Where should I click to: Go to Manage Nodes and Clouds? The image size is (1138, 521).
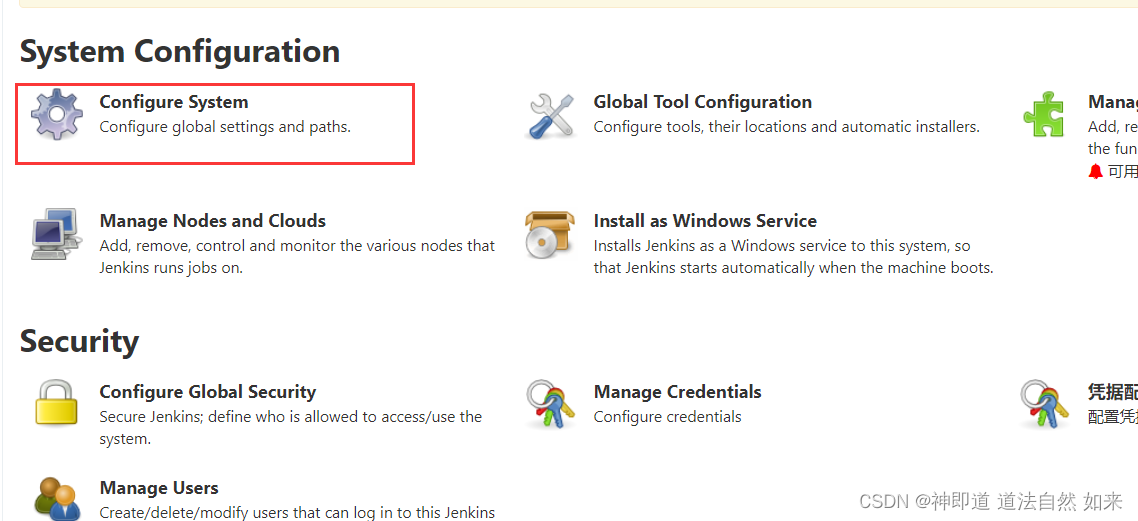tap(212, 221)
